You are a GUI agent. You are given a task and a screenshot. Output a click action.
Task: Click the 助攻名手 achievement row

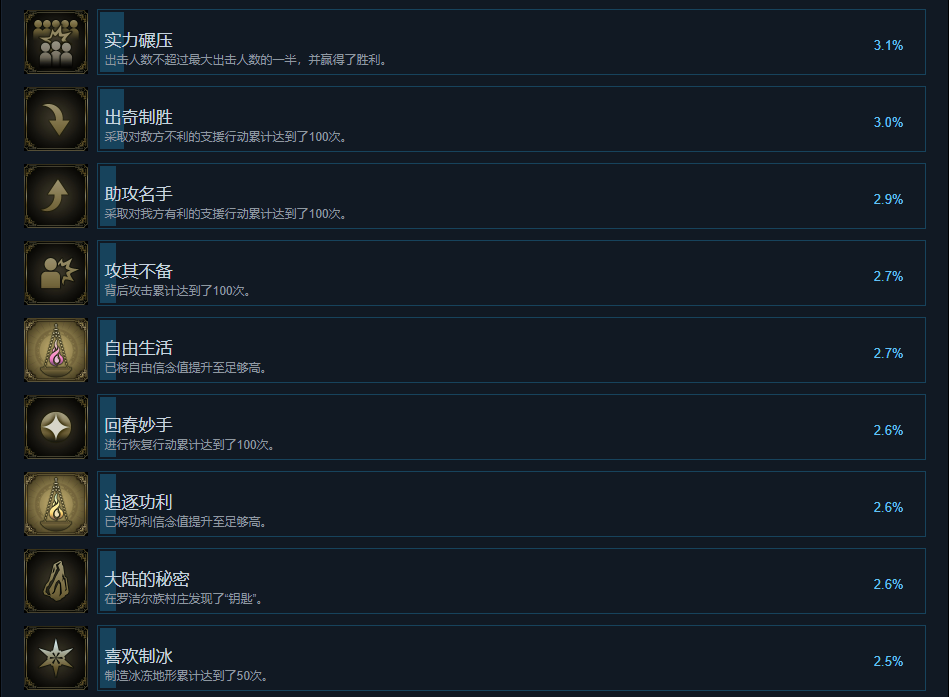click(x=511, y=196)
